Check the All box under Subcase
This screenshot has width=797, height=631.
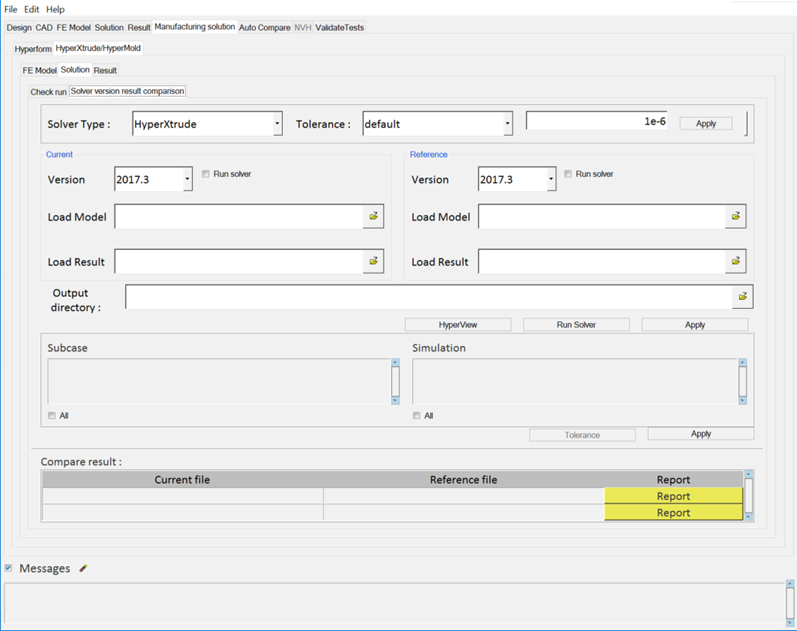coord(52,416)
